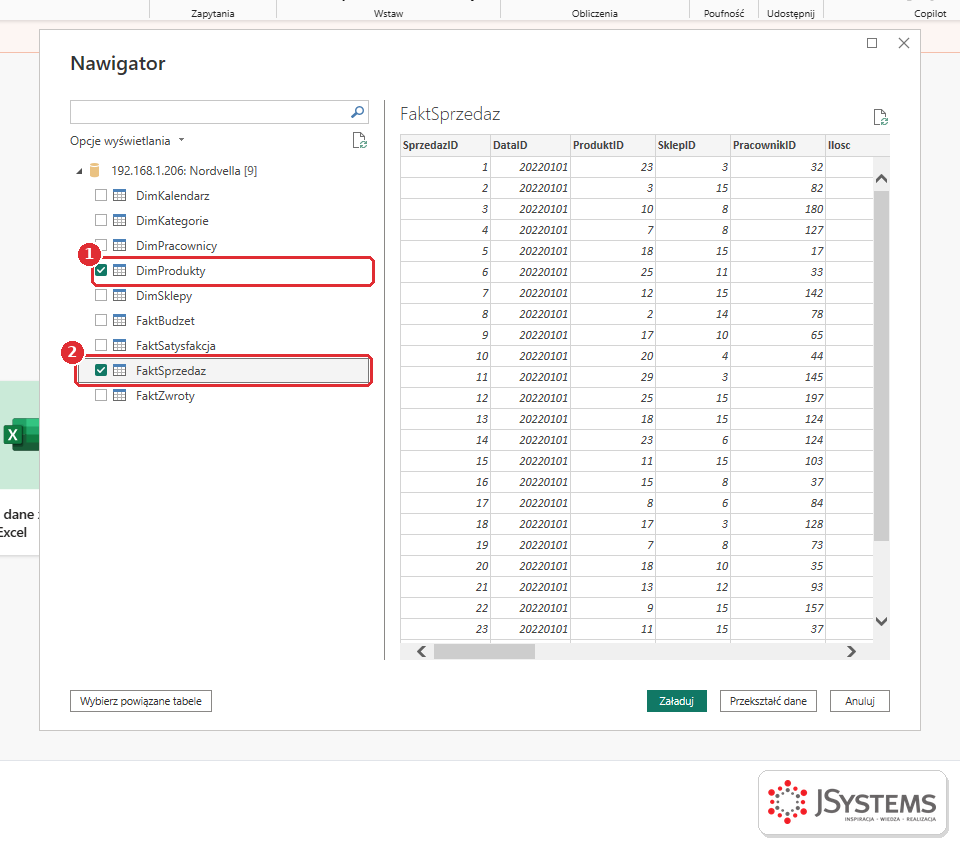Check the DimSklepy table checkbox
This screenshot has height=844, width=960.
(x=101, y=296)
